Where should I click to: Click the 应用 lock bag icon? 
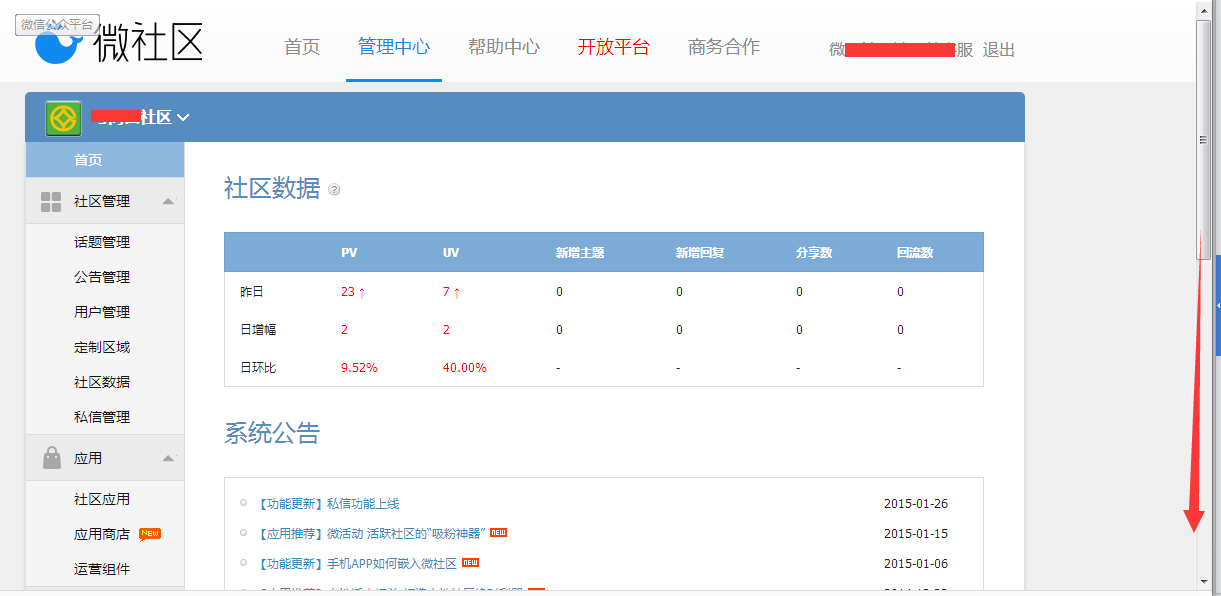(x=51, y=458)
